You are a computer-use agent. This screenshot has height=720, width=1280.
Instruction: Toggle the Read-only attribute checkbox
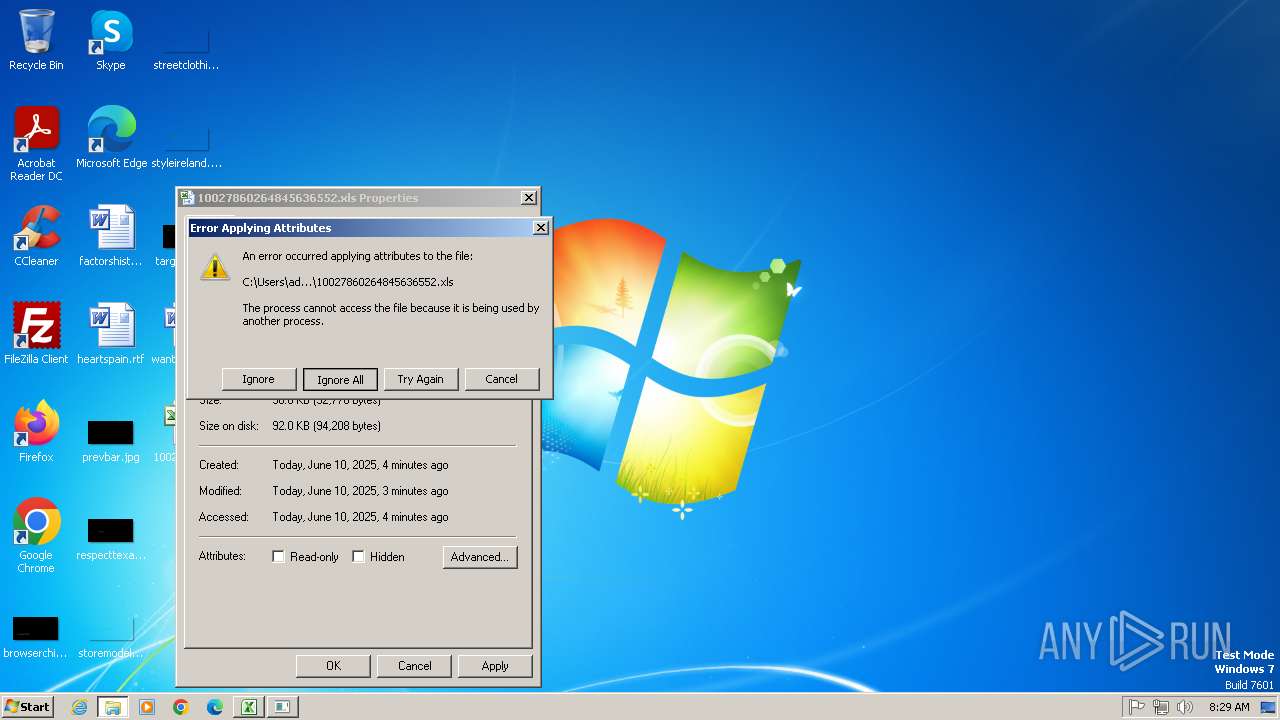coord(279,557)
